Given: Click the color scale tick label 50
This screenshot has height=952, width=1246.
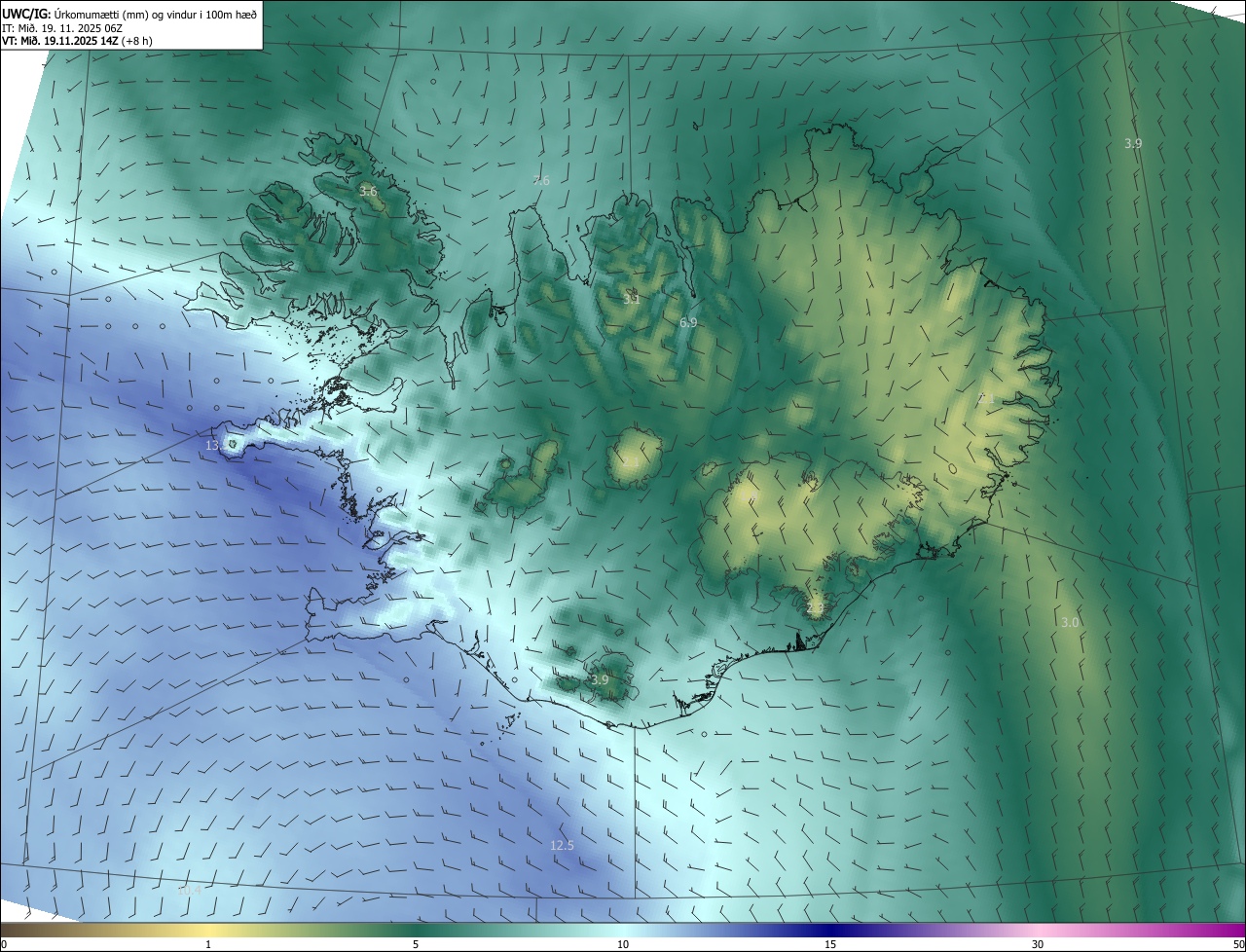Looking at the screenshot, I should [x=1238, y=944].
